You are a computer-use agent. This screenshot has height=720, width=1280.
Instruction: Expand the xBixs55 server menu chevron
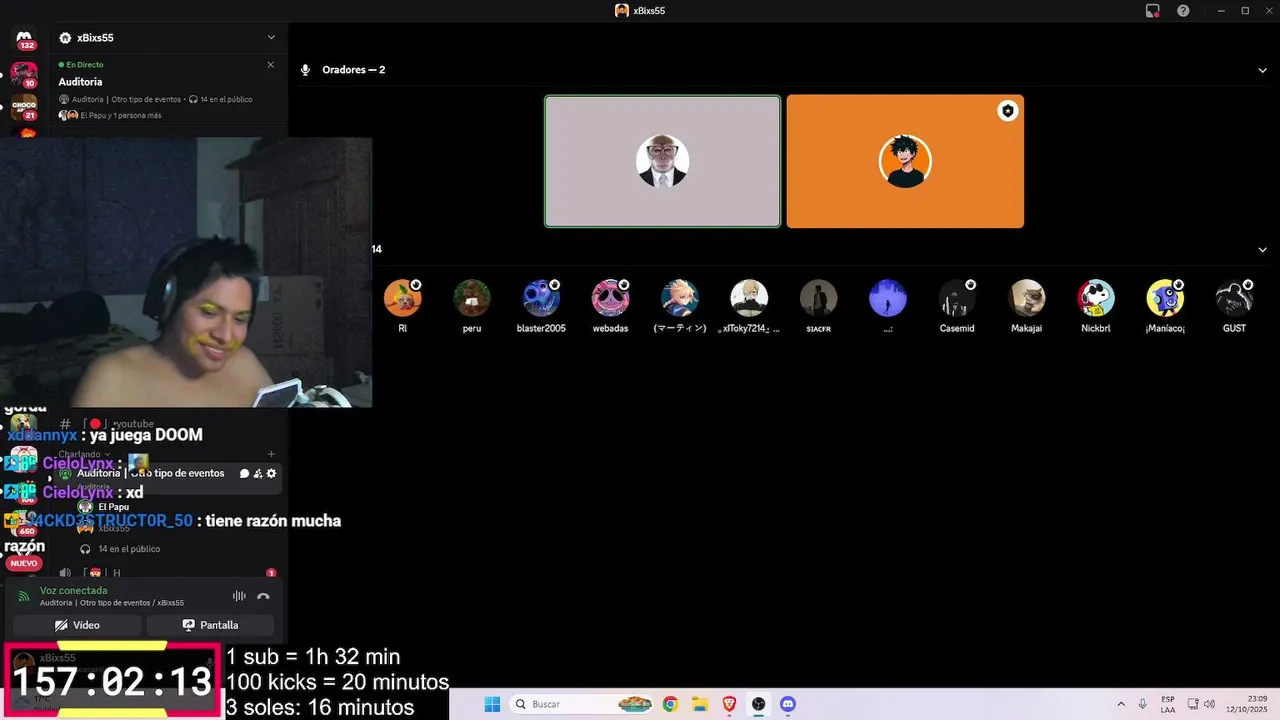click(x=271, y=38)
